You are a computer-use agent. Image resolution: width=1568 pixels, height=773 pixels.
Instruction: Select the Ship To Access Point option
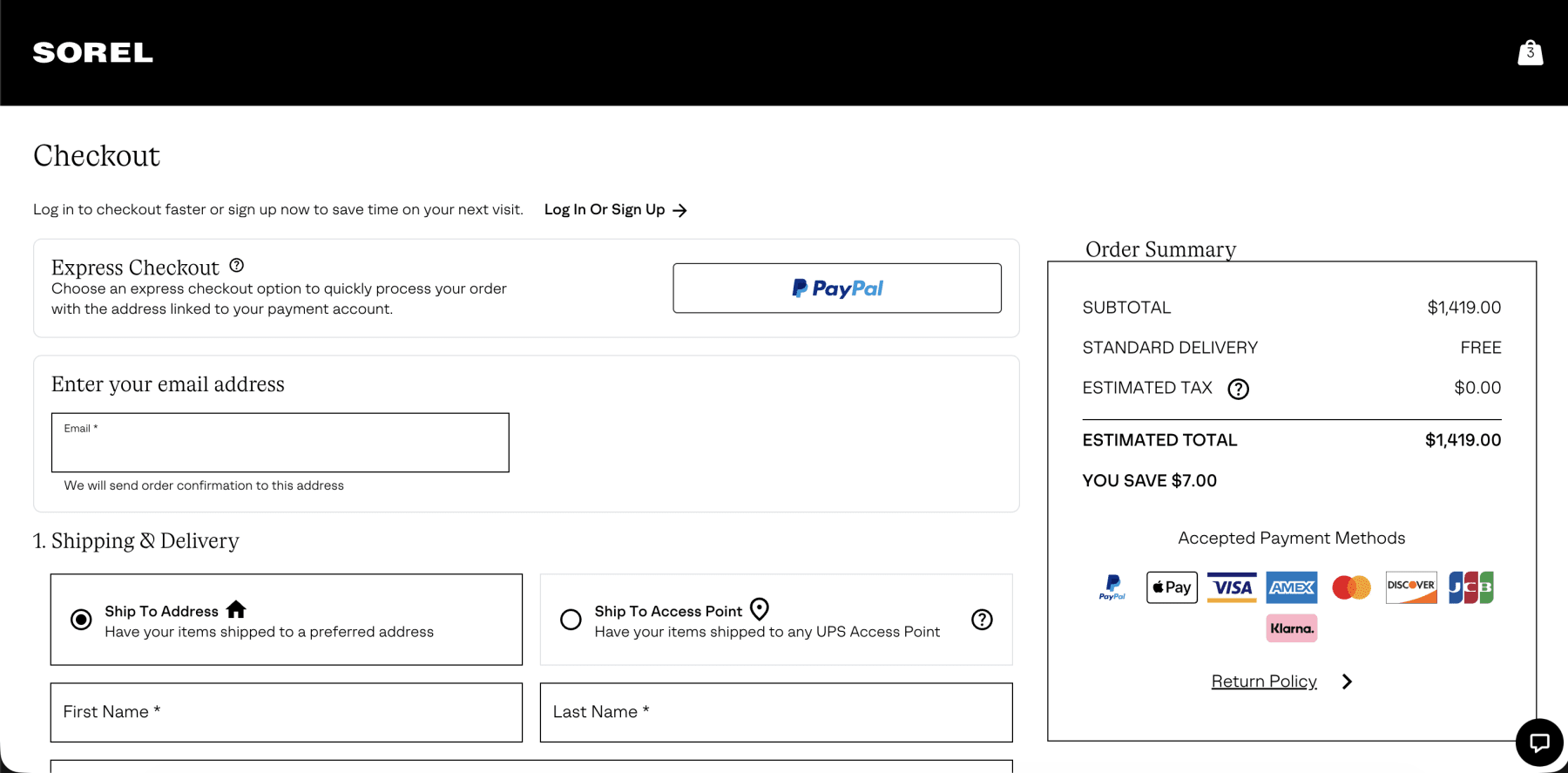click(571, 620)
